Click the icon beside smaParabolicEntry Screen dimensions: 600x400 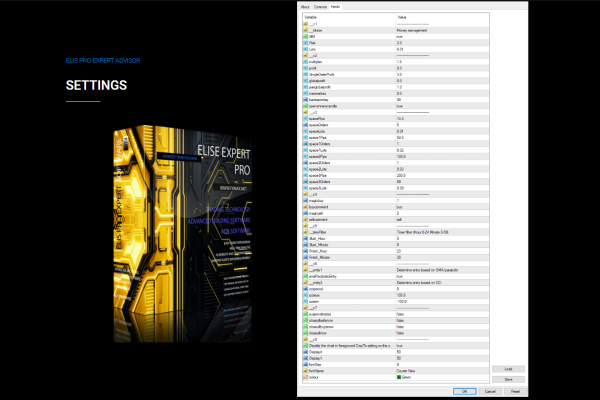tap(305, 276)
